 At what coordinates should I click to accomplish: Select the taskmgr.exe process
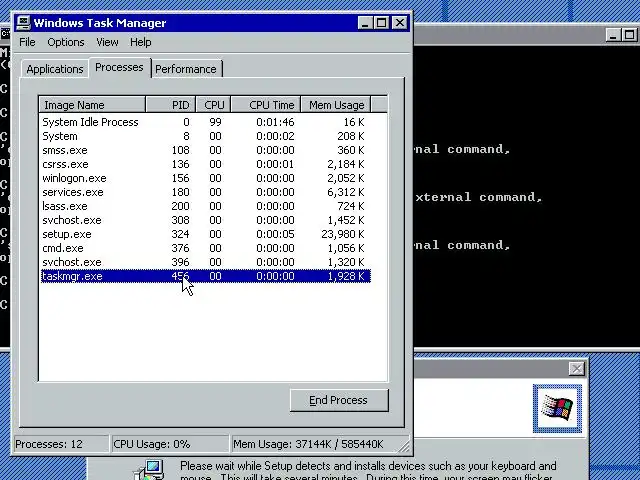point(206,276)
